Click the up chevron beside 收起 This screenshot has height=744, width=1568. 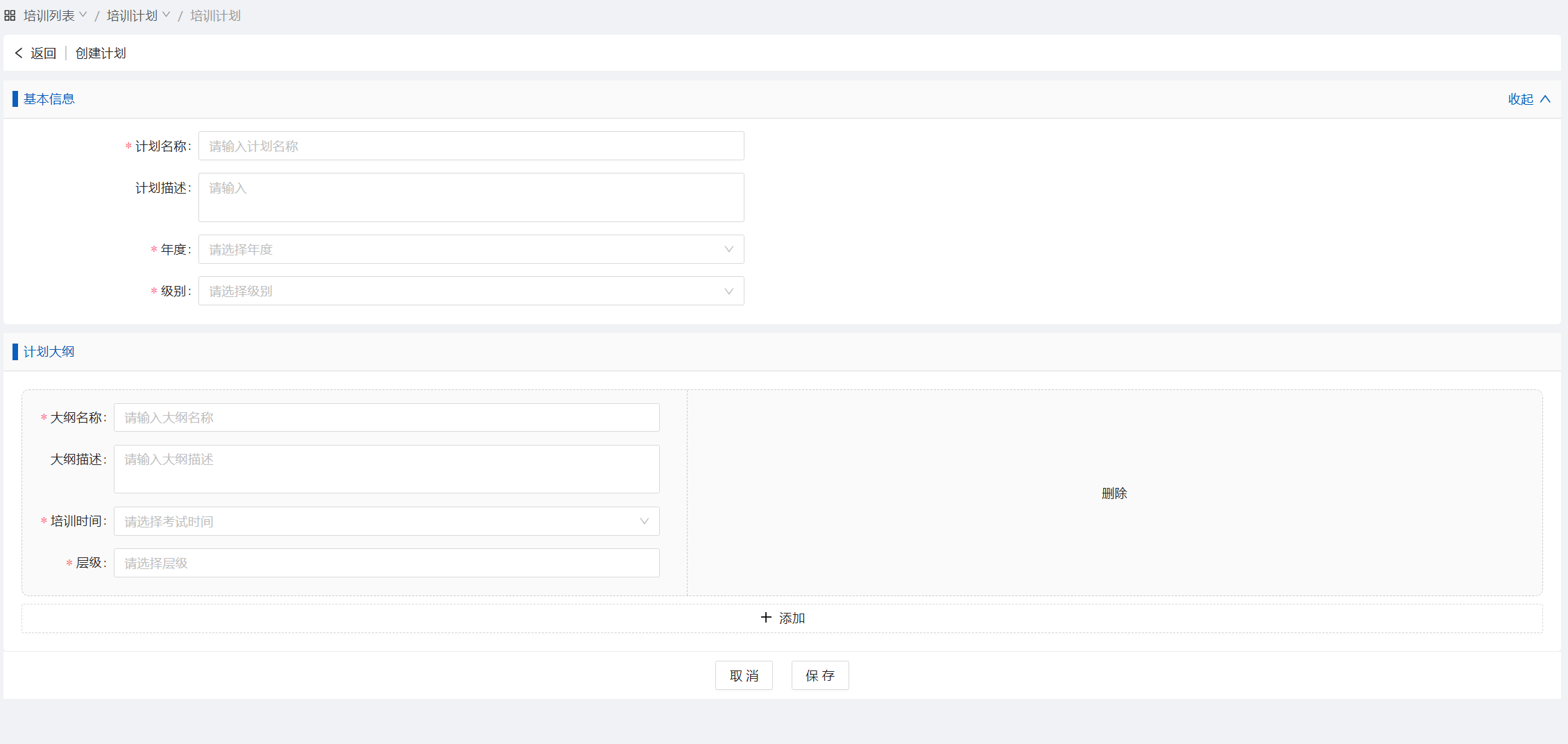pyautogui.click(x=1545, y=99)
